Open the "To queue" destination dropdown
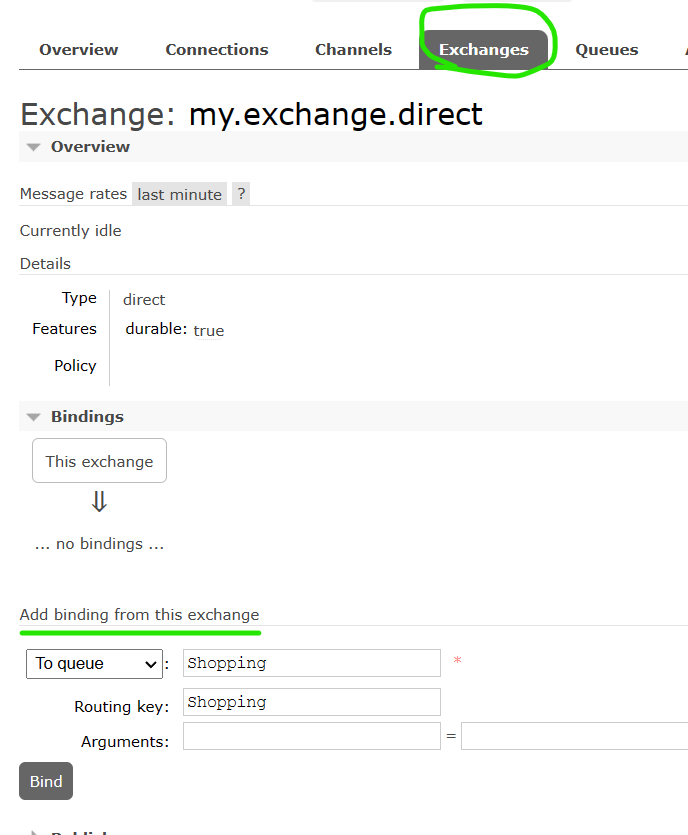This screenshot has width=688, height=835. (94, 663)
